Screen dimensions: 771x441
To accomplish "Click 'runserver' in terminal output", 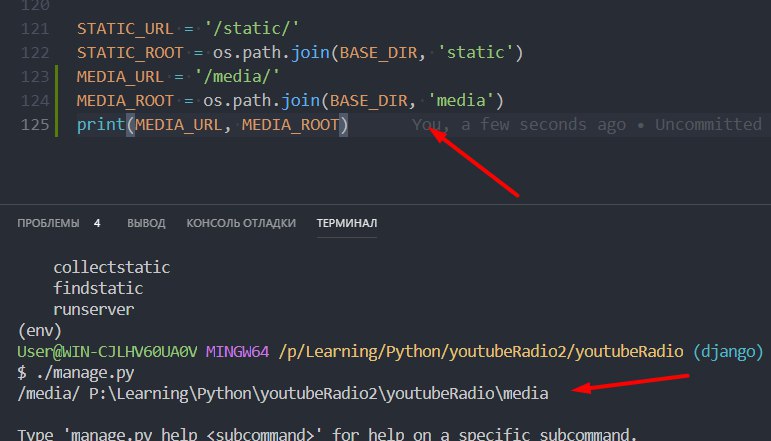I will (x=93, y=310).
